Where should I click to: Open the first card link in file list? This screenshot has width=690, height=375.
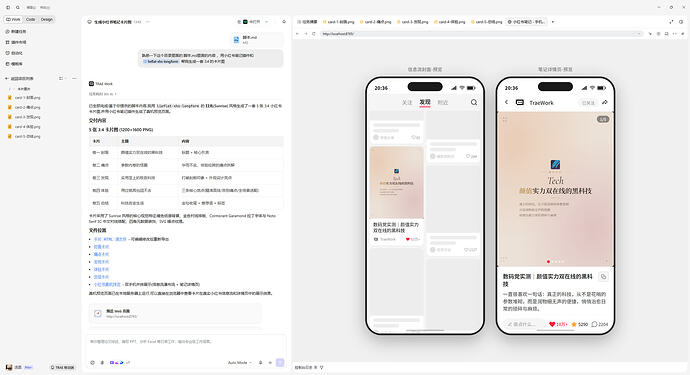(101, 247)
